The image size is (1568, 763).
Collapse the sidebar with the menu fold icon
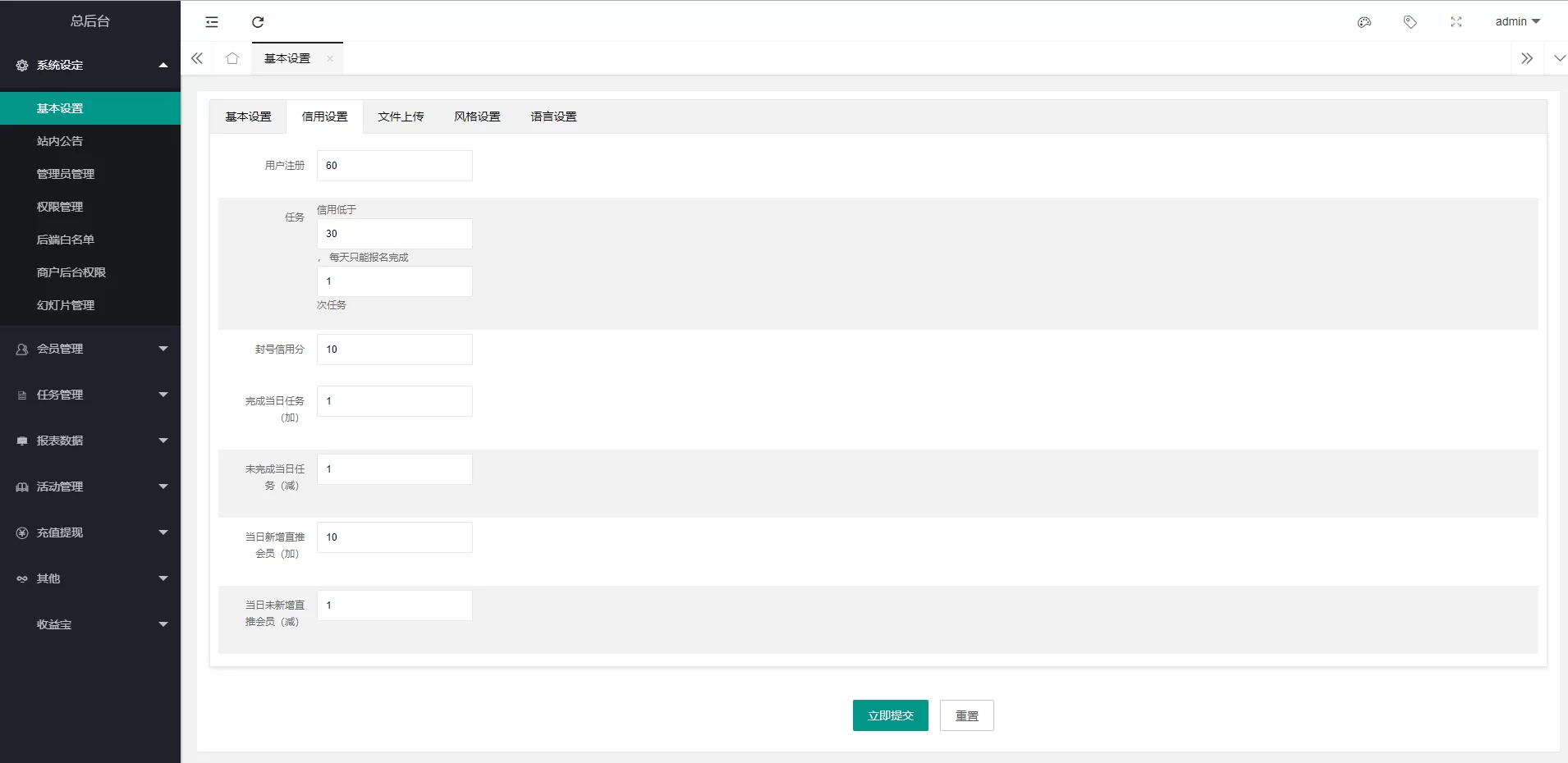tap(212, 22)
